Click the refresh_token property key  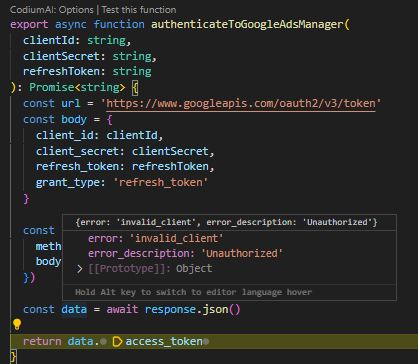point(77,167)
